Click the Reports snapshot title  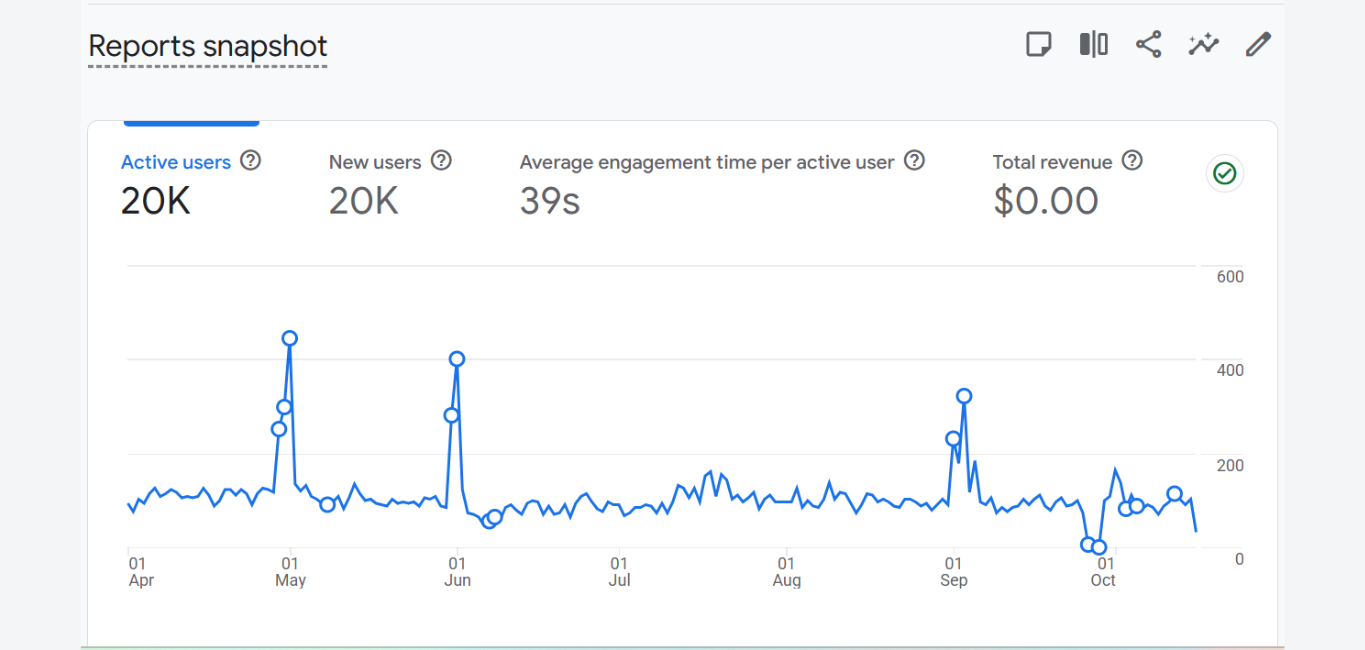coord(208,46)
